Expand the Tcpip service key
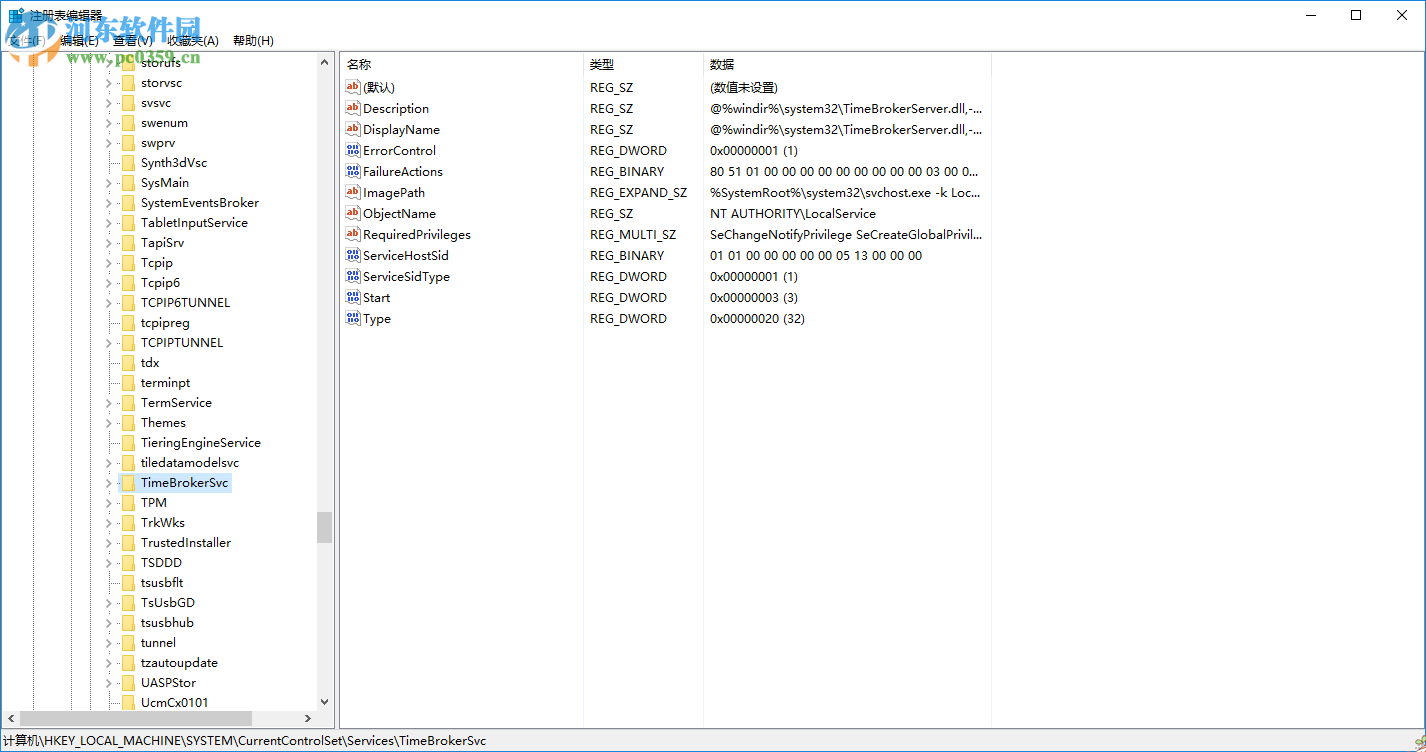This screenshot has height=752, width=1426. pos(108,262)
